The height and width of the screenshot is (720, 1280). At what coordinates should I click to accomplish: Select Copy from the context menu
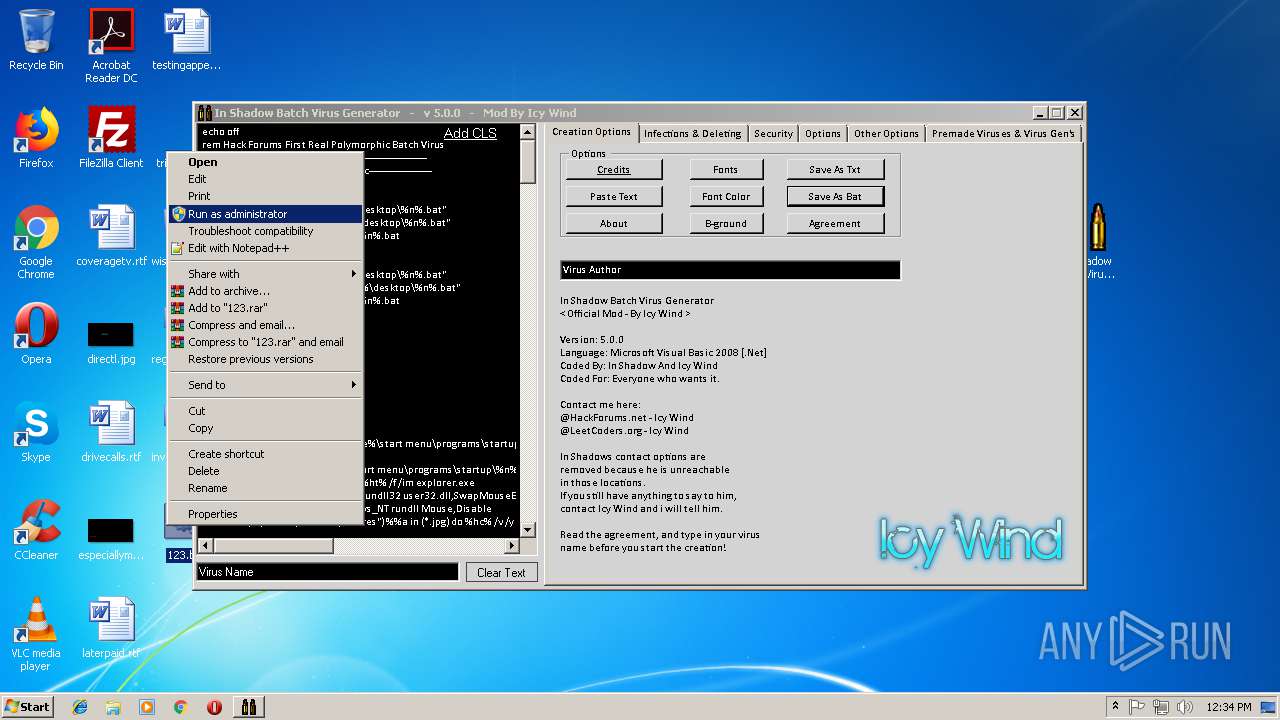pos(265,428)
